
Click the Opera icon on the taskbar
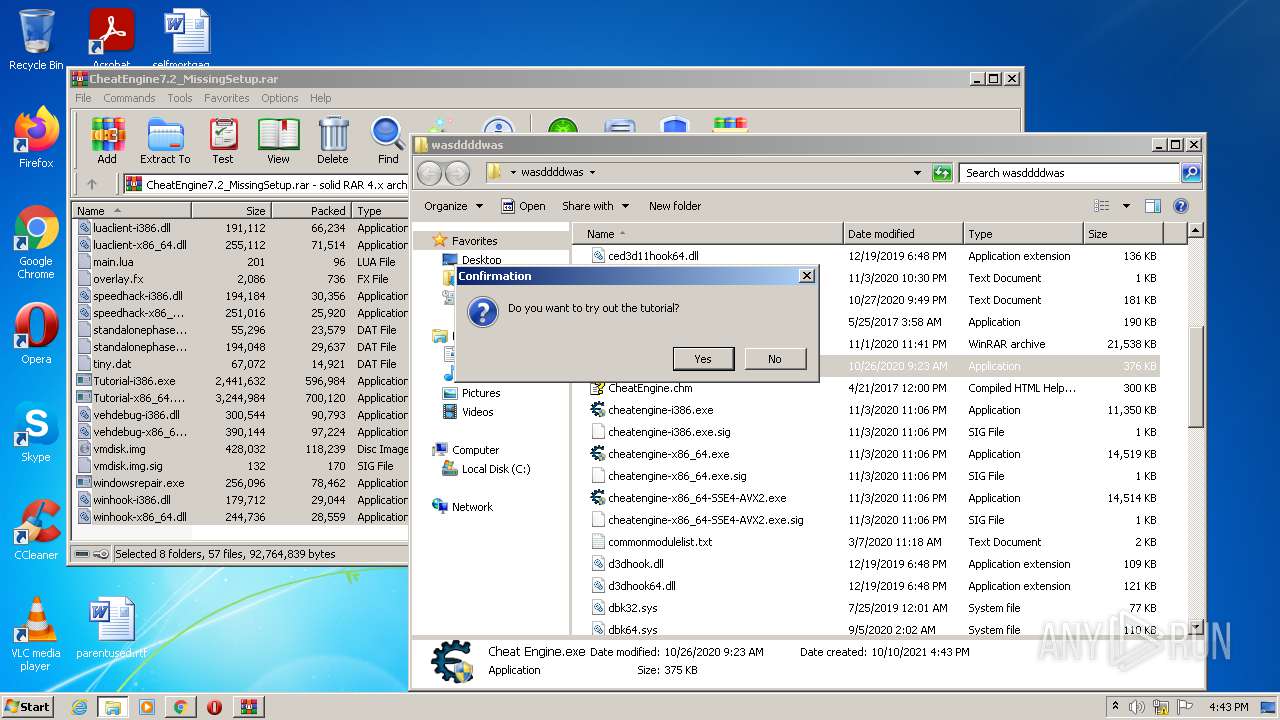tap(214, 706)
